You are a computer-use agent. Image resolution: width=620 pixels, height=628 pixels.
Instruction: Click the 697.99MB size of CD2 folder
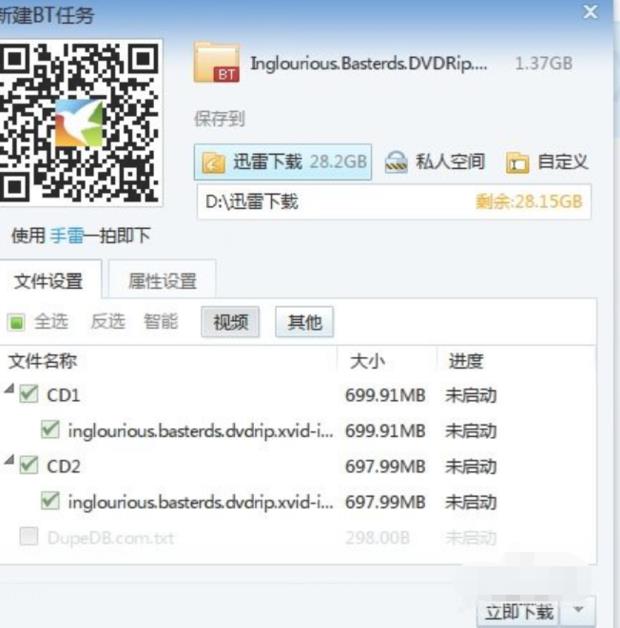tap(385, 466)
